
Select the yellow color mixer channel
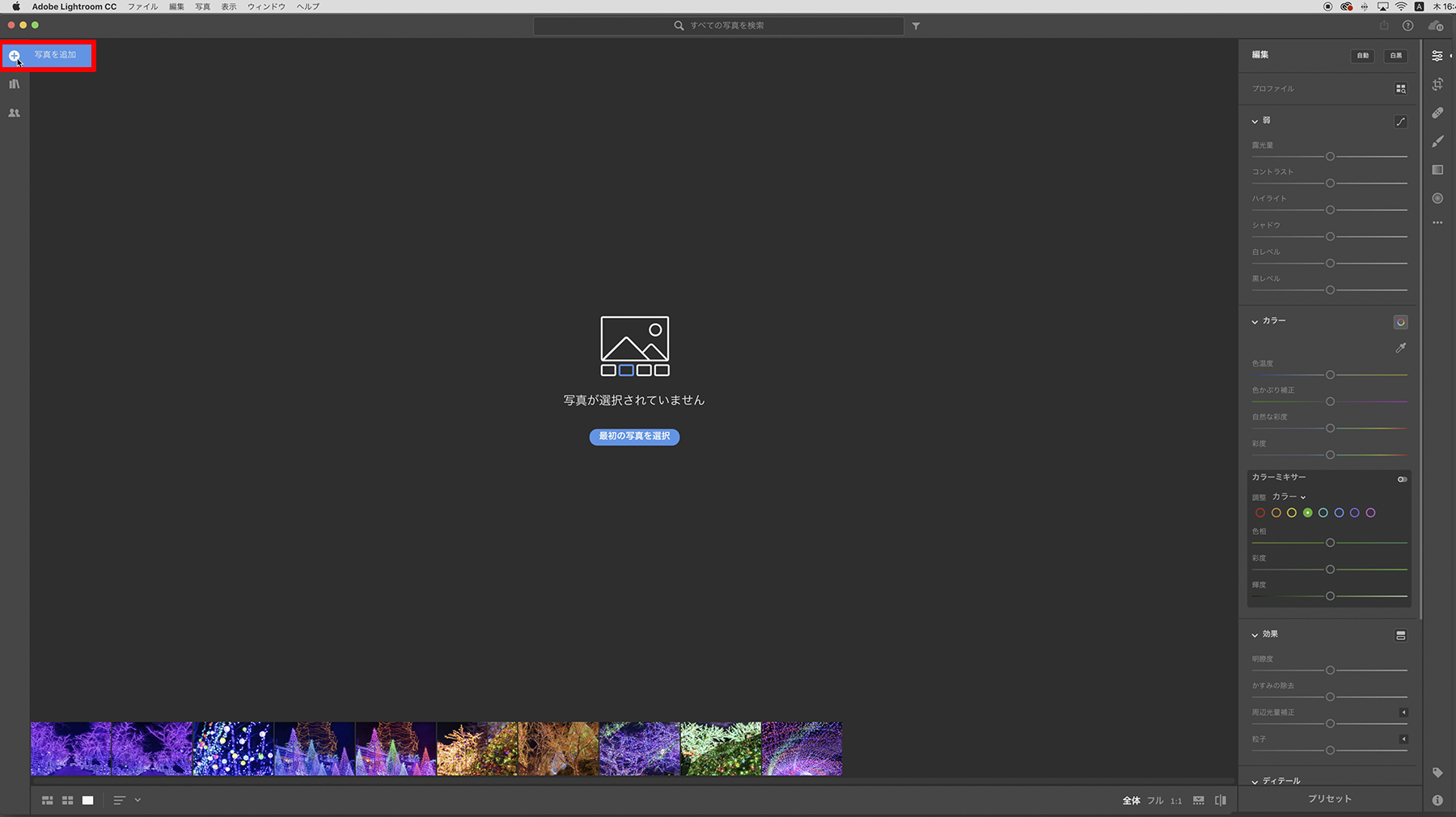[1292, 513]
